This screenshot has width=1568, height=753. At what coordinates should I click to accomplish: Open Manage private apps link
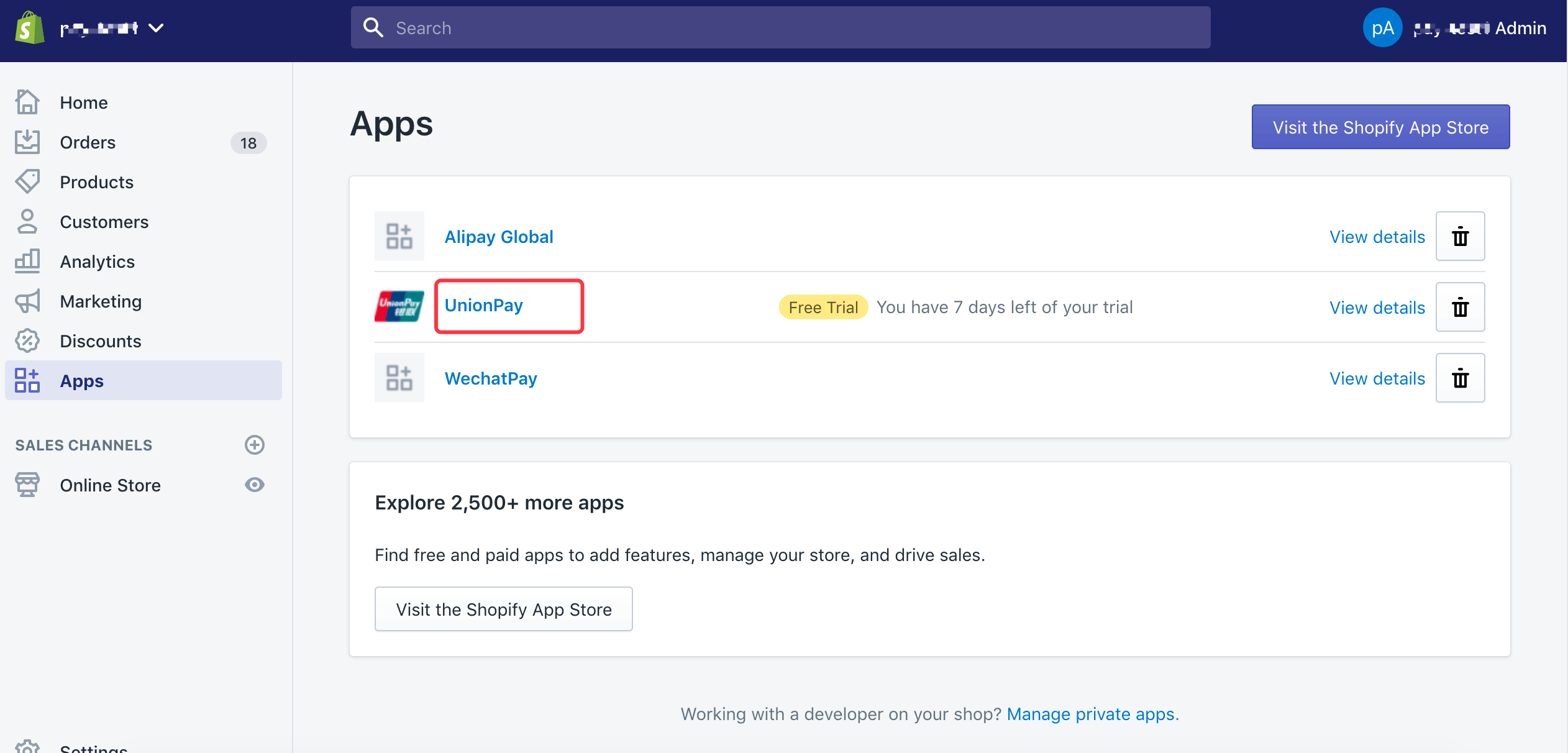(x=1090, y=714)
